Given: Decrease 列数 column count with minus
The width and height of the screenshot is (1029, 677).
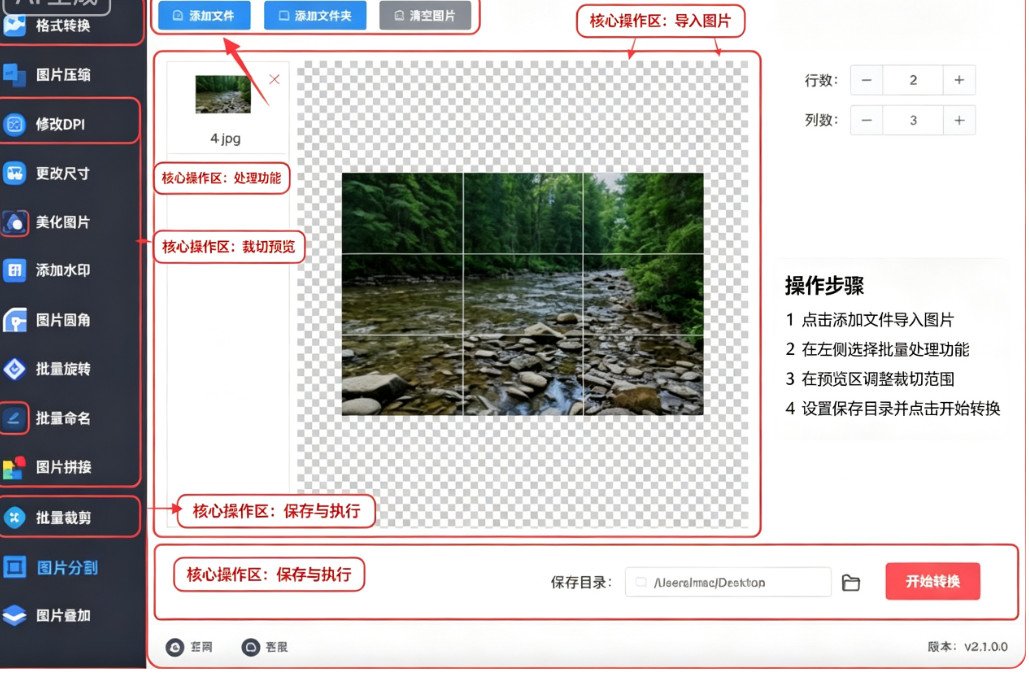Looking at the screenshot, I should (x=866, y=120).
